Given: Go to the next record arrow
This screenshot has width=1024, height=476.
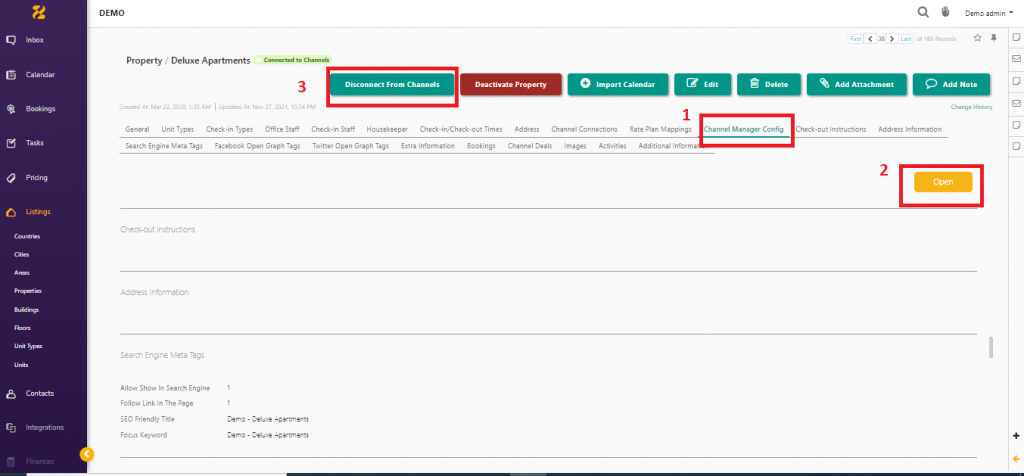Looking at the screenshot, I should [x=893, y=39].
